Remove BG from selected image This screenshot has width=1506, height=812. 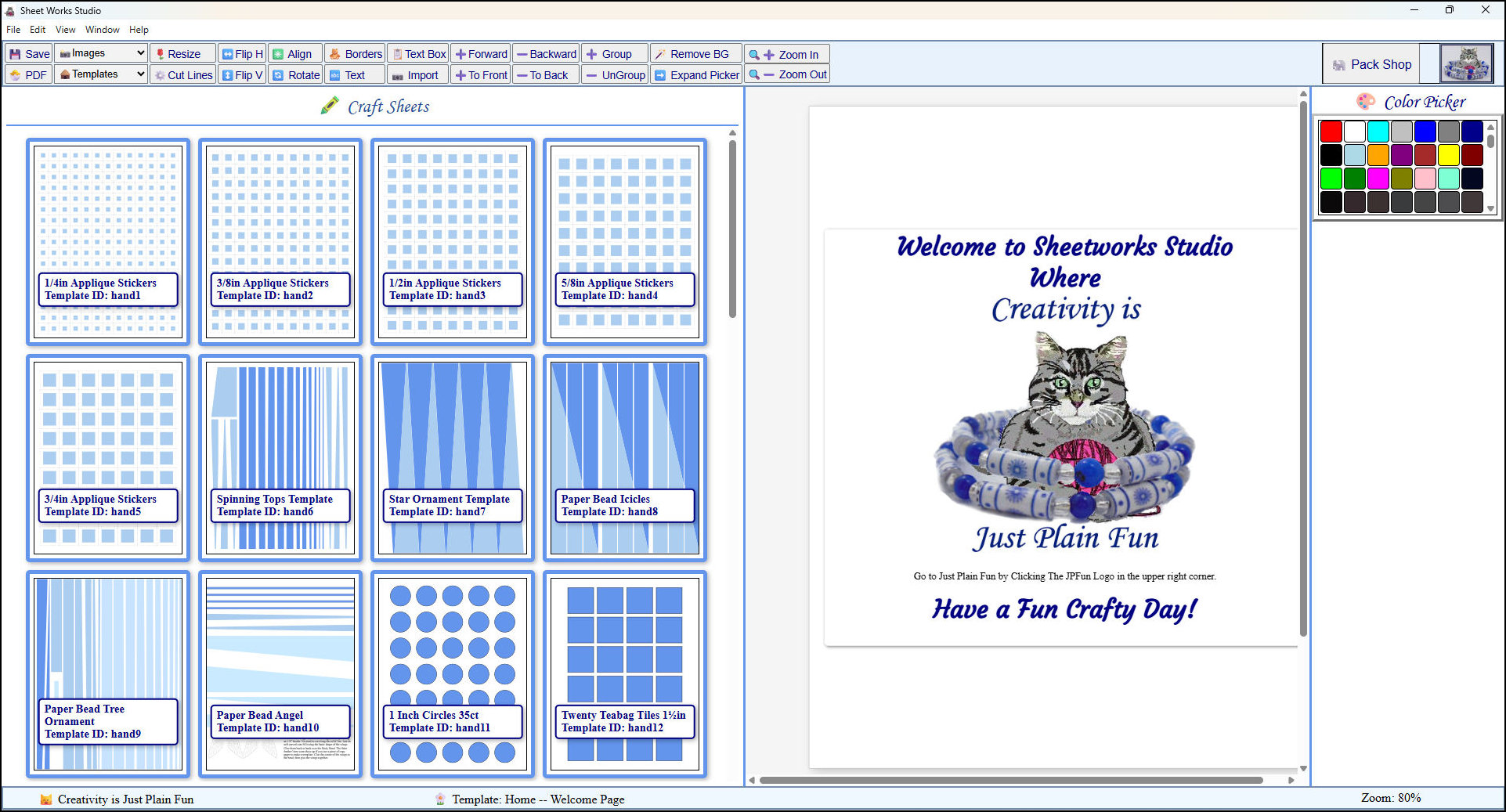pos(695,53)
